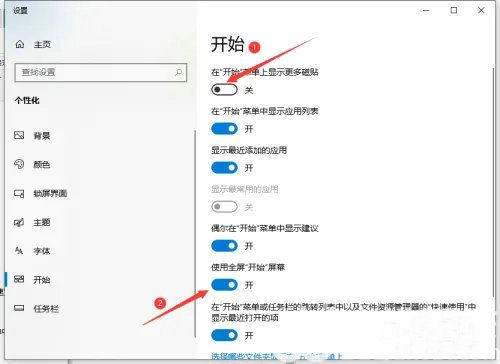500x364 pixels.
Task: Select 开始 in the sidebar
Action: (x=42, y=280)
